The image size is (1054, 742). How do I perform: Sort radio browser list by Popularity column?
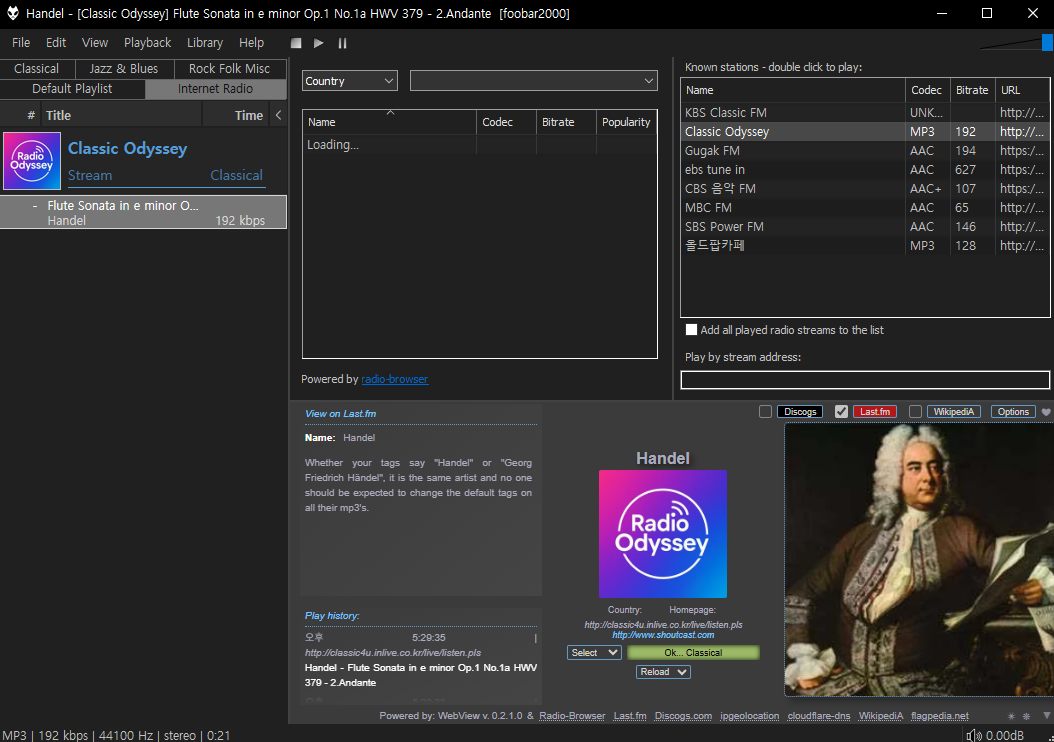(x=626, y=122)
